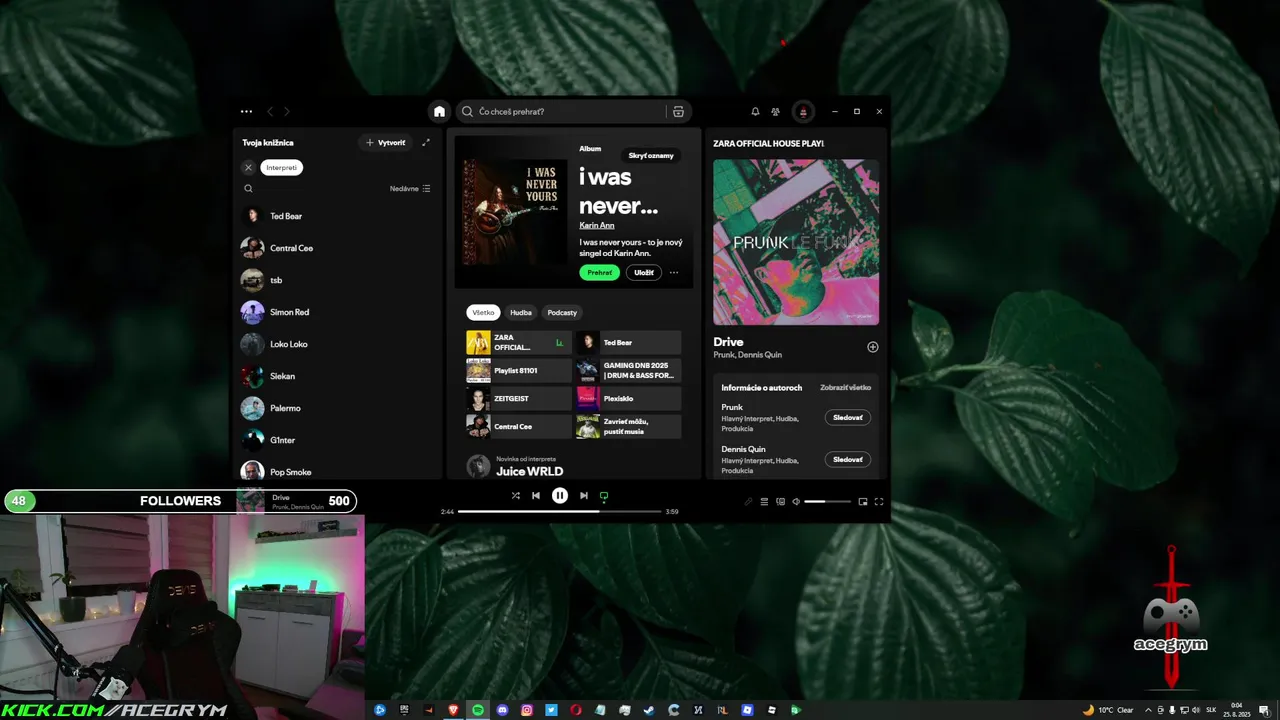Open the Plexisklo tile
Image resolution: width=1280 pixels, height=720 pixels.
628,399
